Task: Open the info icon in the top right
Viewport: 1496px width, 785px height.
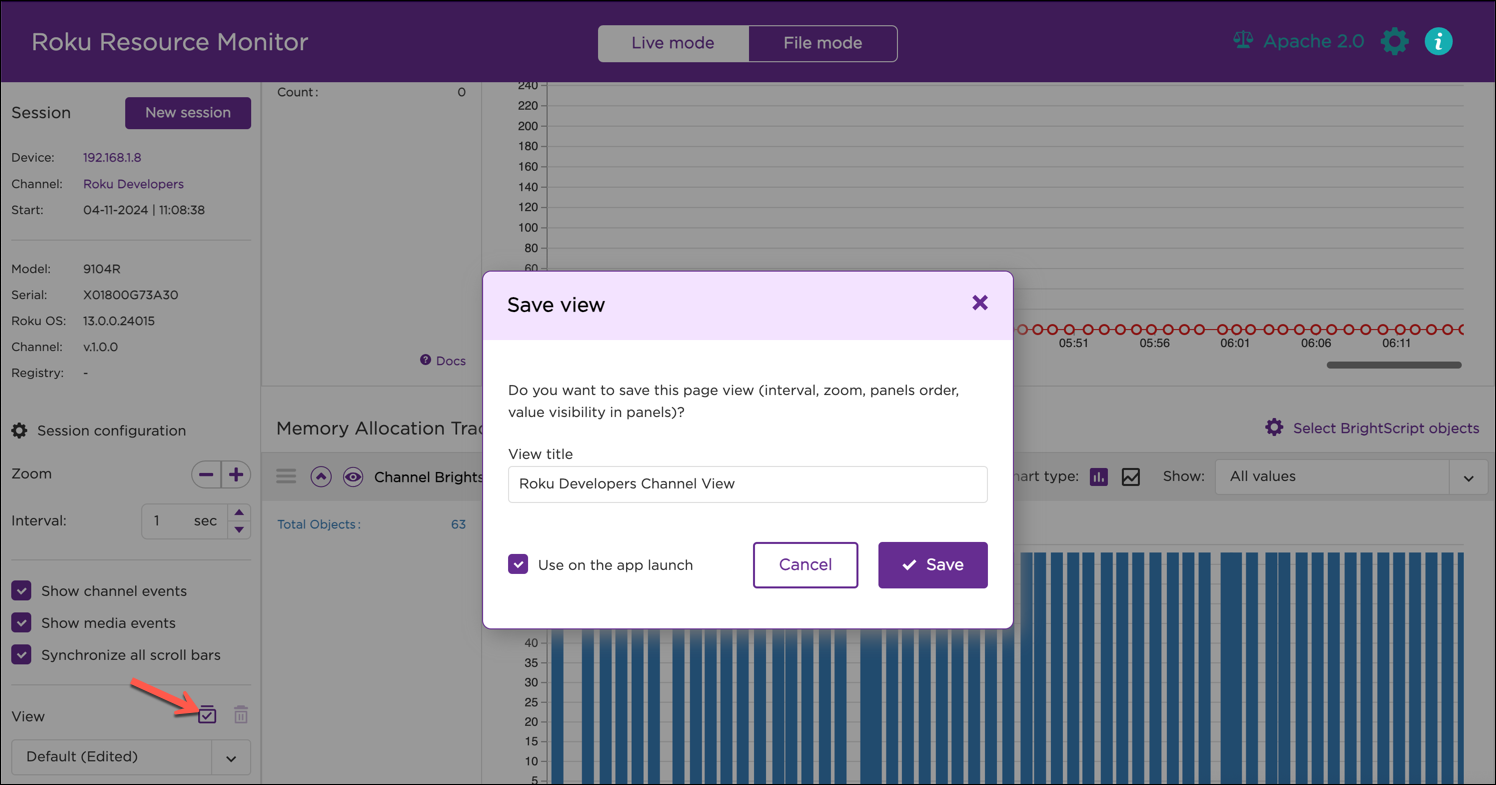Action: click(x=1438, y=41)
